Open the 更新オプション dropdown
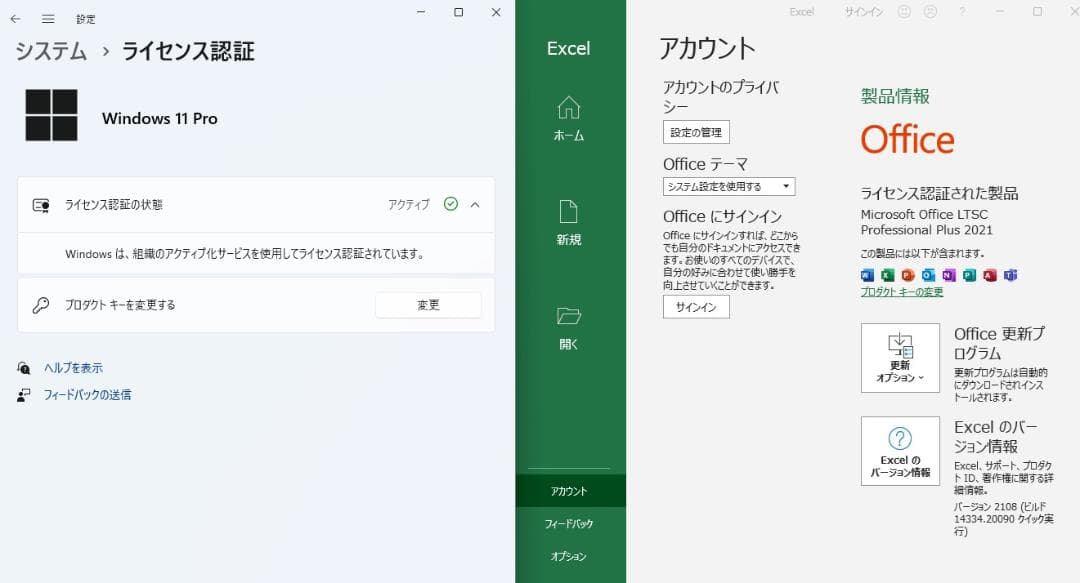Image resolution: width=1080 pixels, height=583 pixels. tap(900, 357)
